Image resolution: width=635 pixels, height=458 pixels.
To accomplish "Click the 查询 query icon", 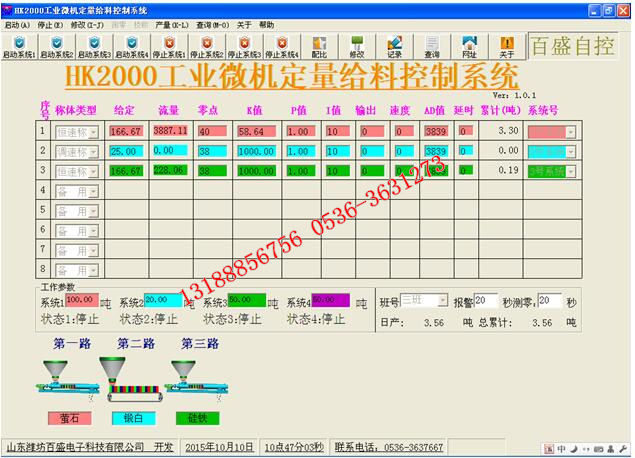I will click(x=432, y=47).
